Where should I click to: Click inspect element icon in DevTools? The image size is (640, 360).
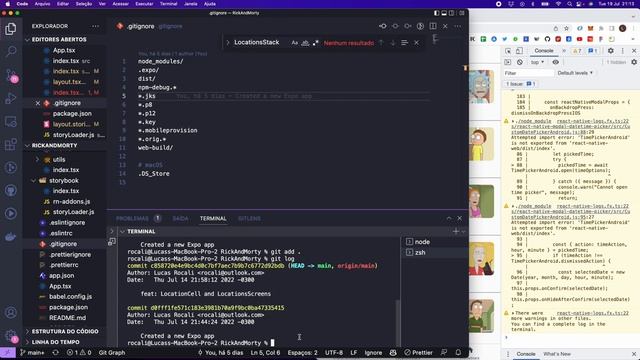(508, 51)
